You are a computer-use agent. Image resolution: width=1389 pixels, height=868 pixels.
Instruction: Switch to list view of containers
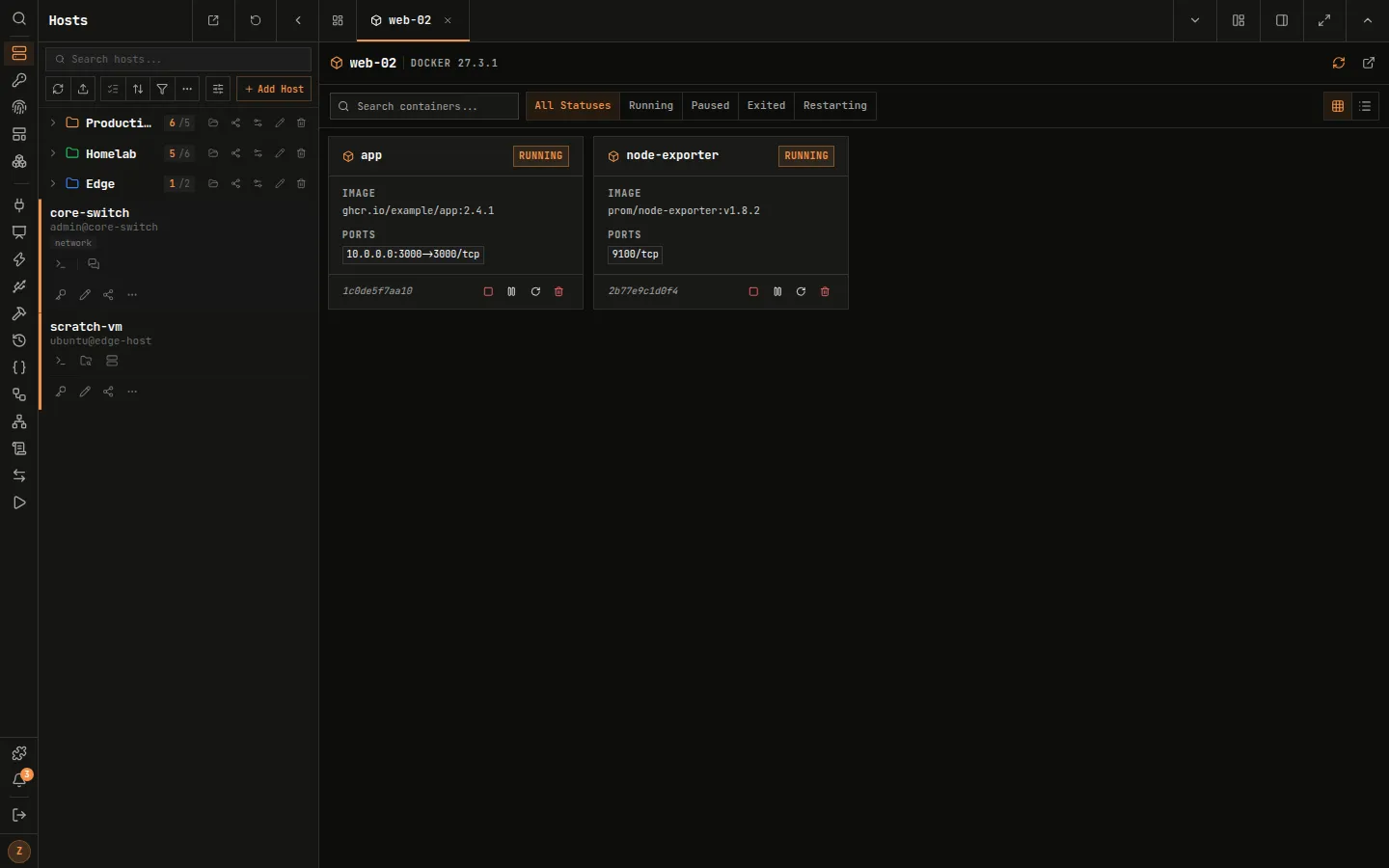1365,106
